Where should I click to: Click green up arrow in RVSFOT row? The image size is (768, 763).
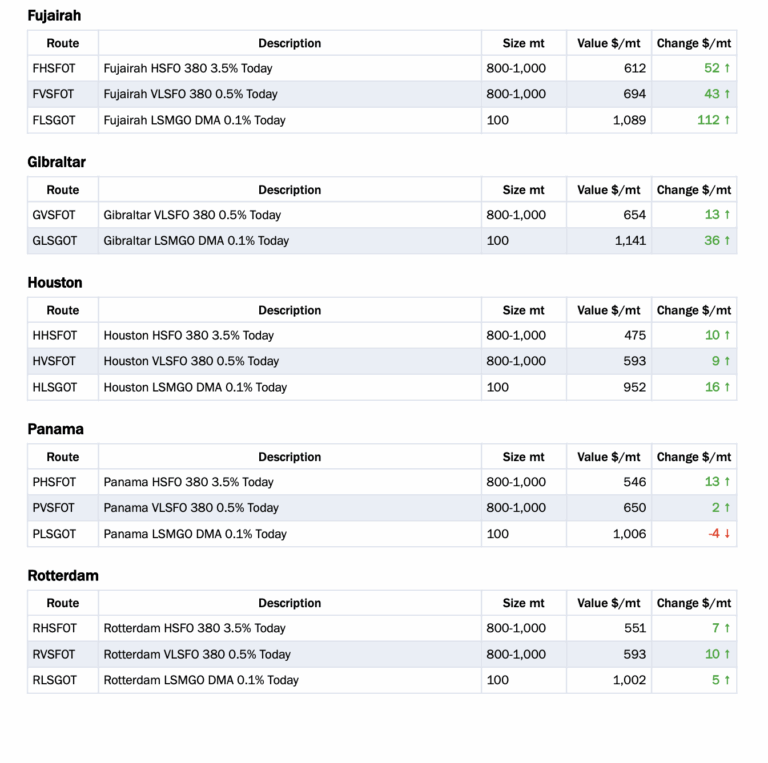[x=727, y=655]
